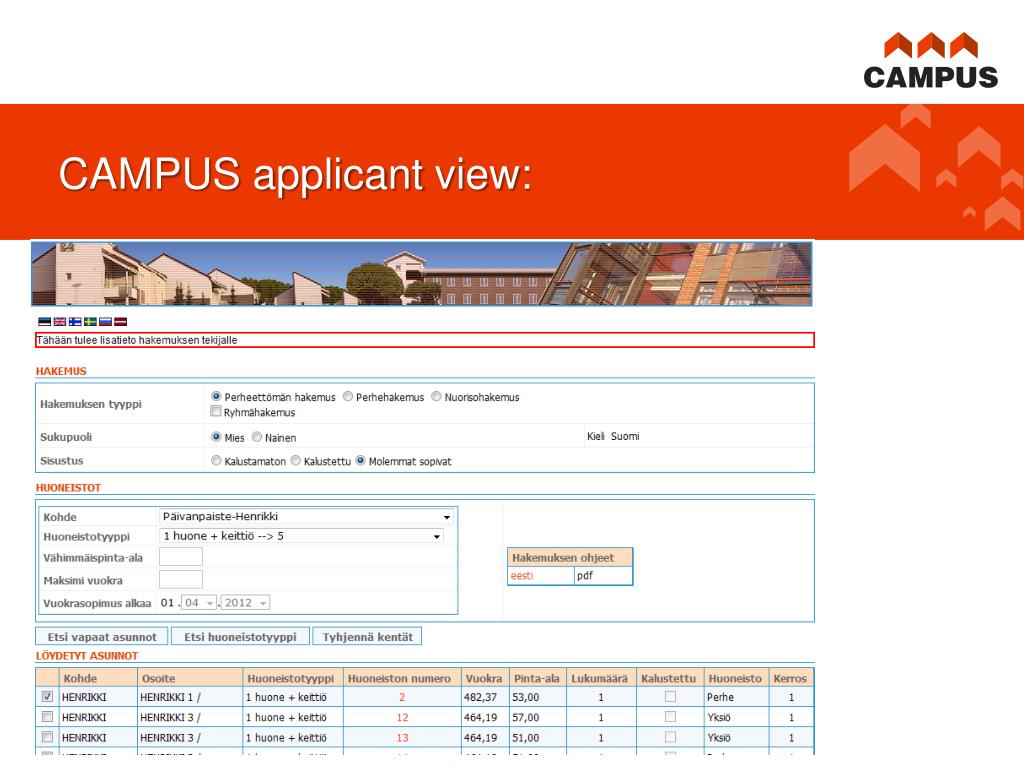Switch language with the Russian flag icon
This screenshot has width=1024, height=768.
coord(105,321)
